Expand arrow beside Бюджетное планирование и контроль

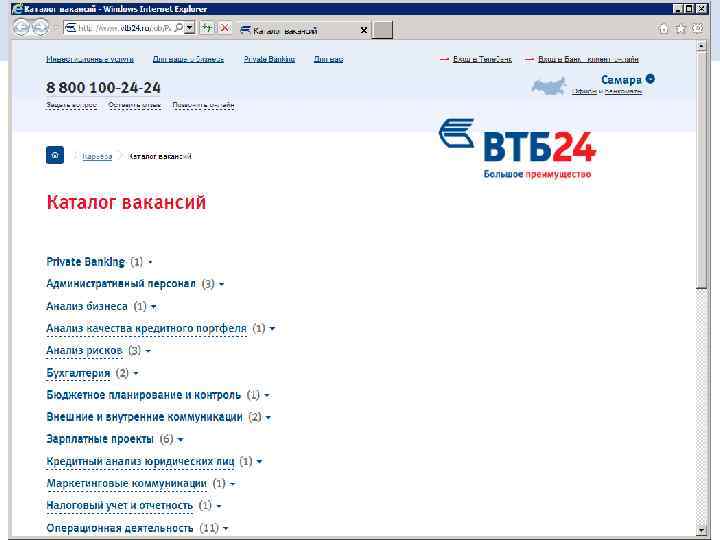[267, 395]
